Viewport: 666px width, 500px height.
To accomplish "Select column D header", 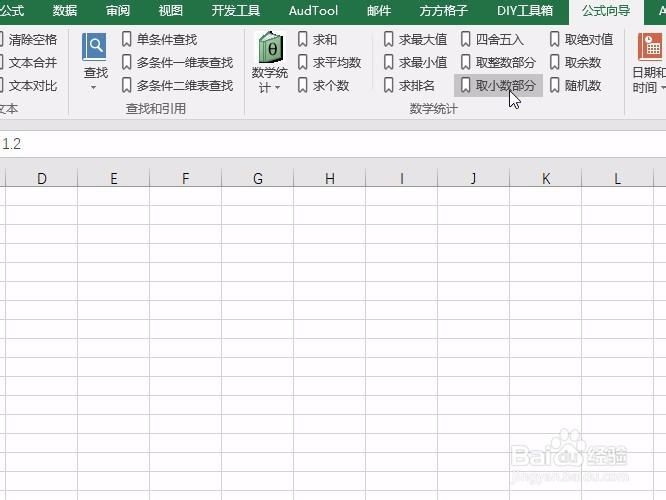I will [x=42, y=178].
